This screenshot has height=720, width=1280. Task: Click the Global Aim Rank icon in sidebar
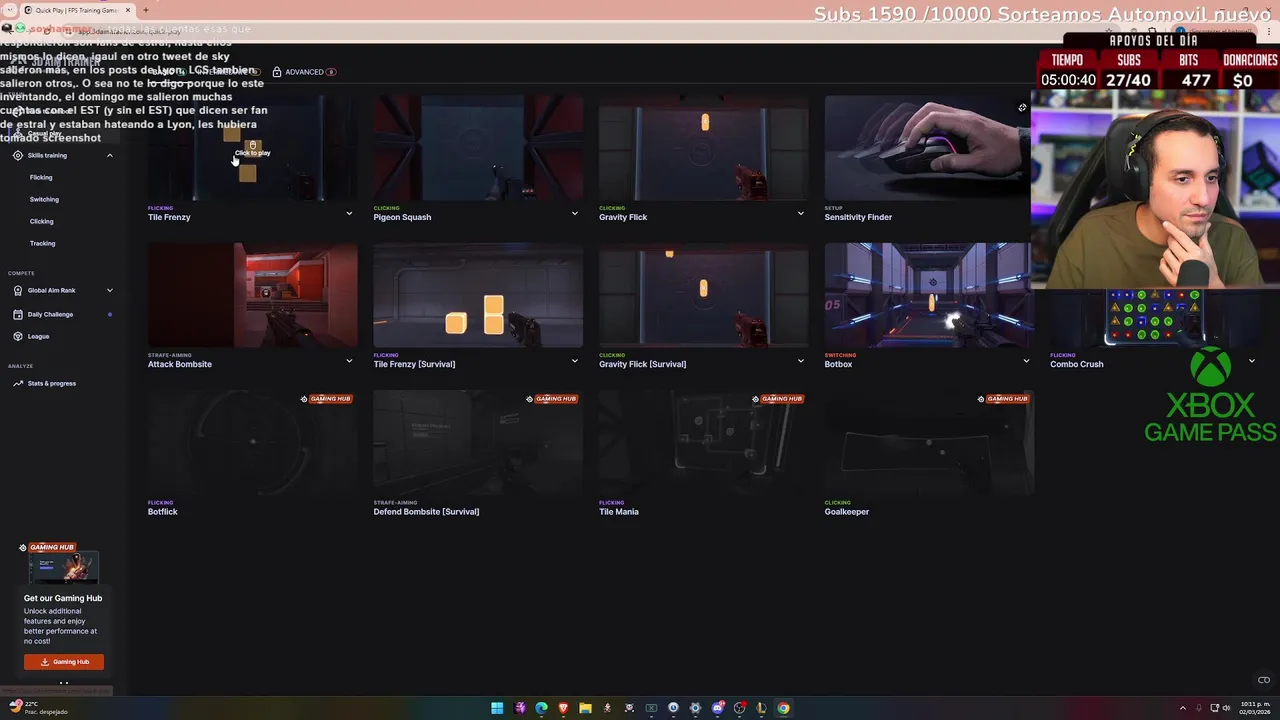click(18, 290)
